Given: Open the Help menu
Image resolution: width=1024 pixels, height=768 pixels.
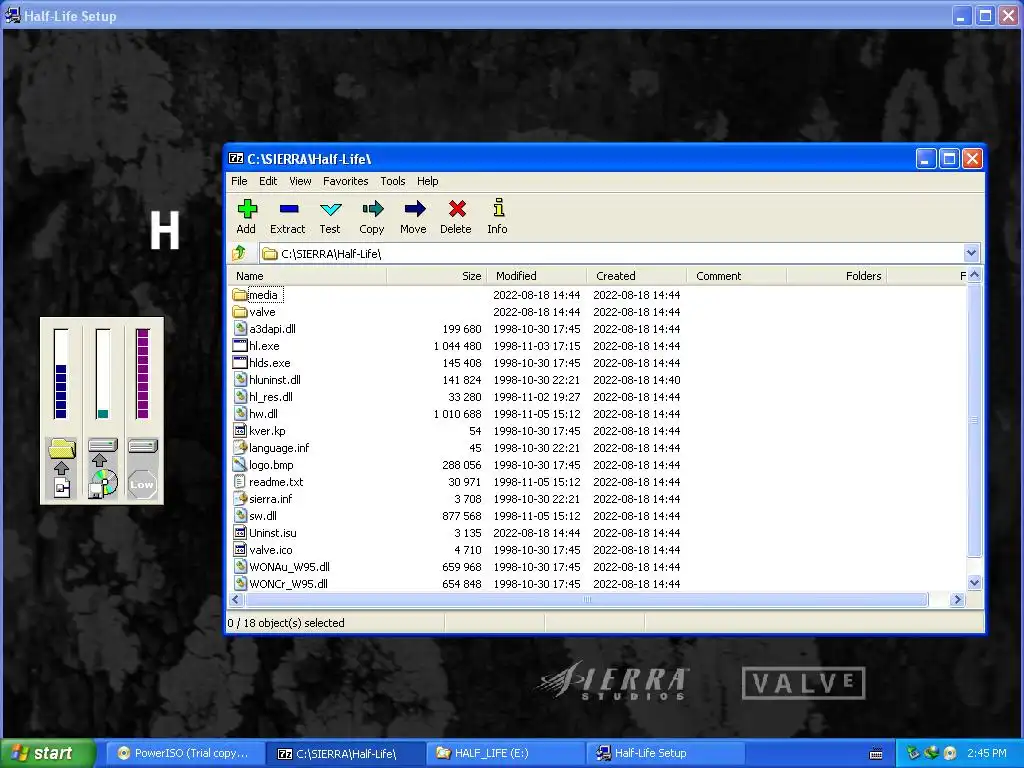Looking at the screenshot, I should (x=428, y=181).
